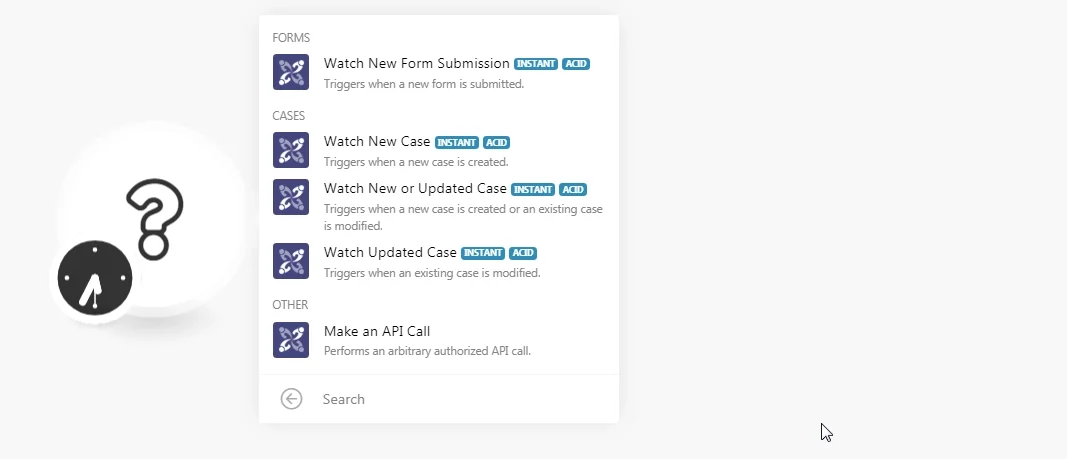1067x459 pixels.
Task: Click the Watch New or Updated Case icon
Action: [291, 197]
